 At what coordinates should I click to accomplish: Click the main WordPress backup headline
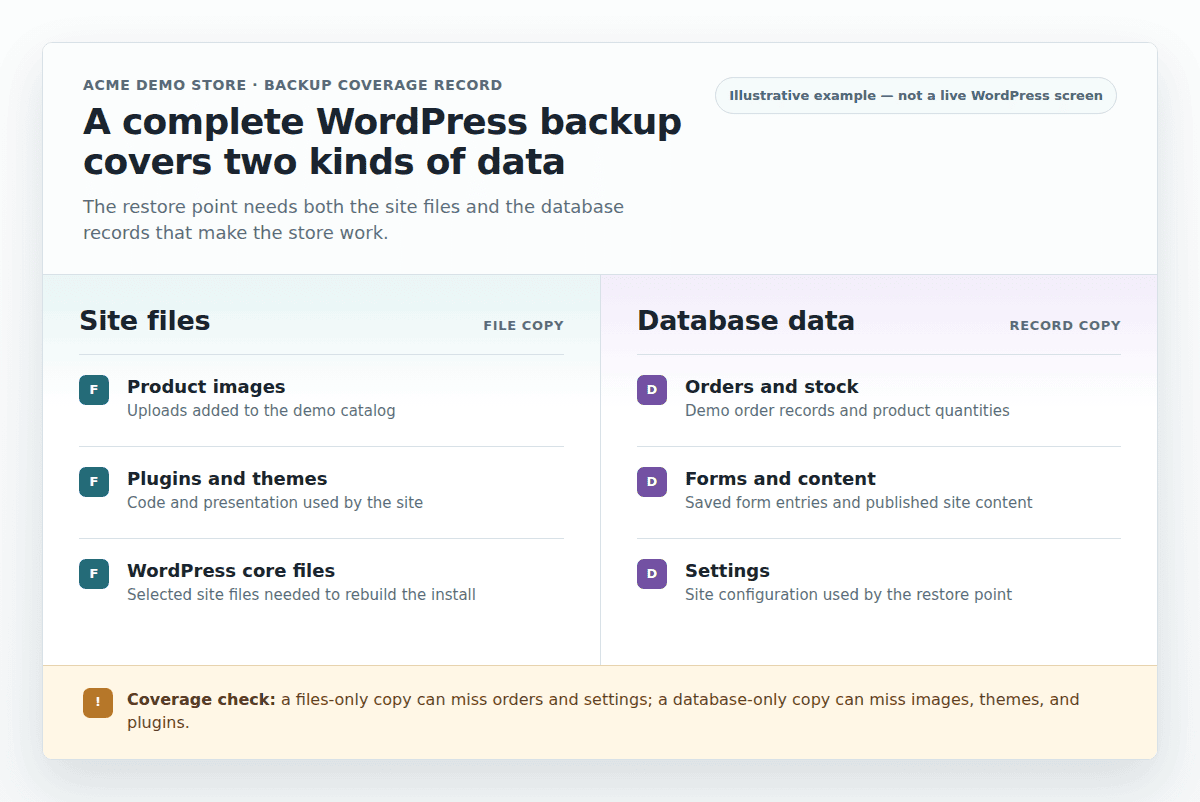tap(382, 141)
